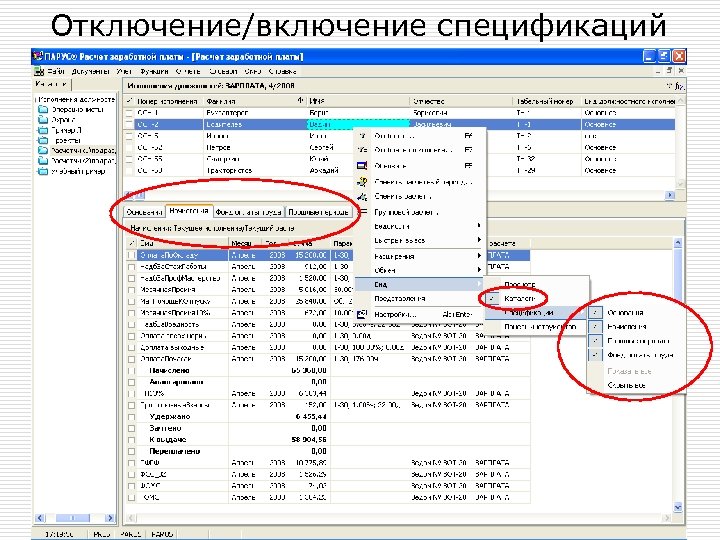The height and width of the screenshot is (540, 720).
Task: Choose Сменить расчетный период in the context menu
Action: tap(420, 182)
